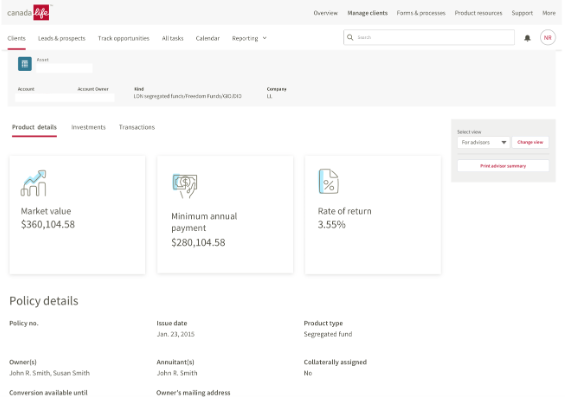Screen dimensions: 565x397
Task: Click the Company LL value
Action: [x=269, y=96]
